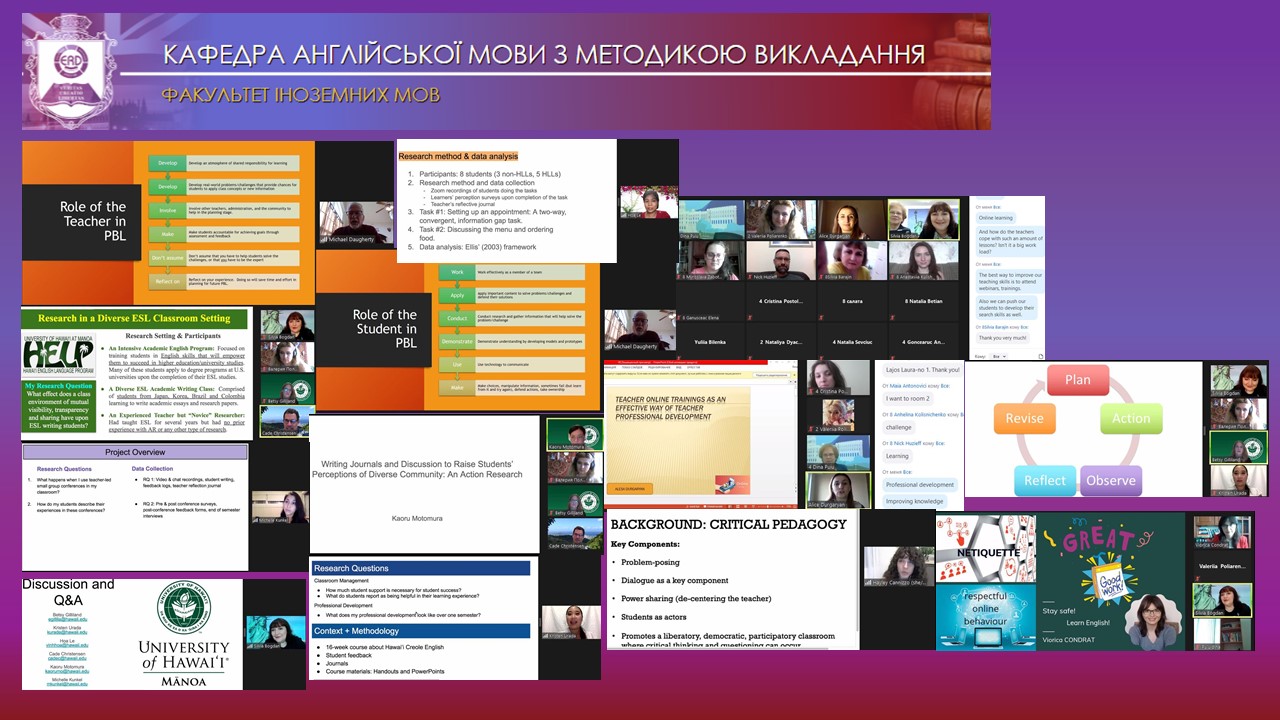
Task: Click the 'Problem-posing' bullet
Action: pyautogui.click(x=650, y=562)
